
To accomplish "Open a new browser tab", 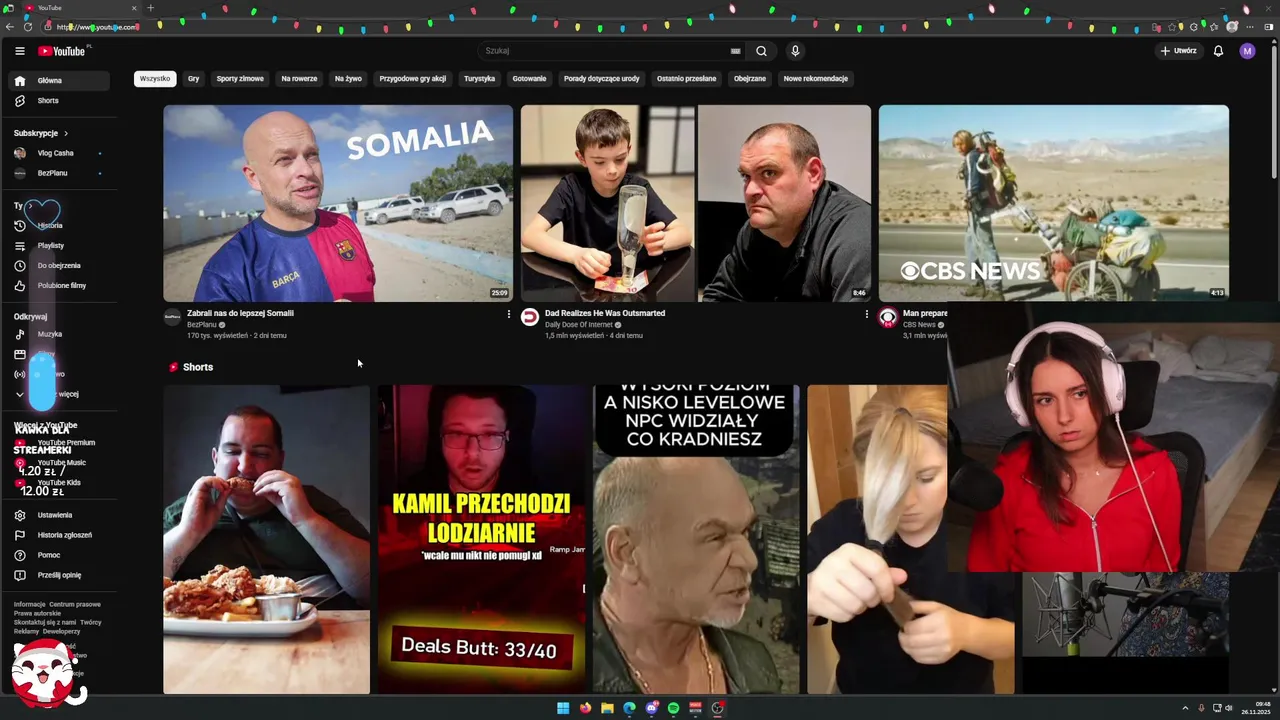I will 150,8.
